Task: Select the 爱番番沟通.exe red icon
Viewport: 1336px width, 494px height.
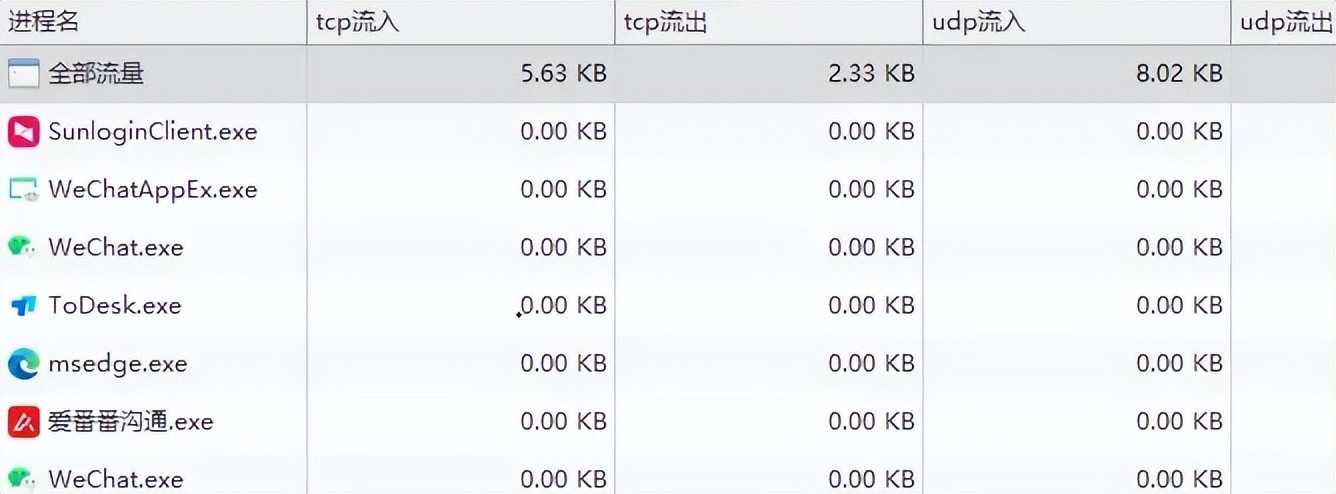Action: pyautogui.click(x=23, y=422)
